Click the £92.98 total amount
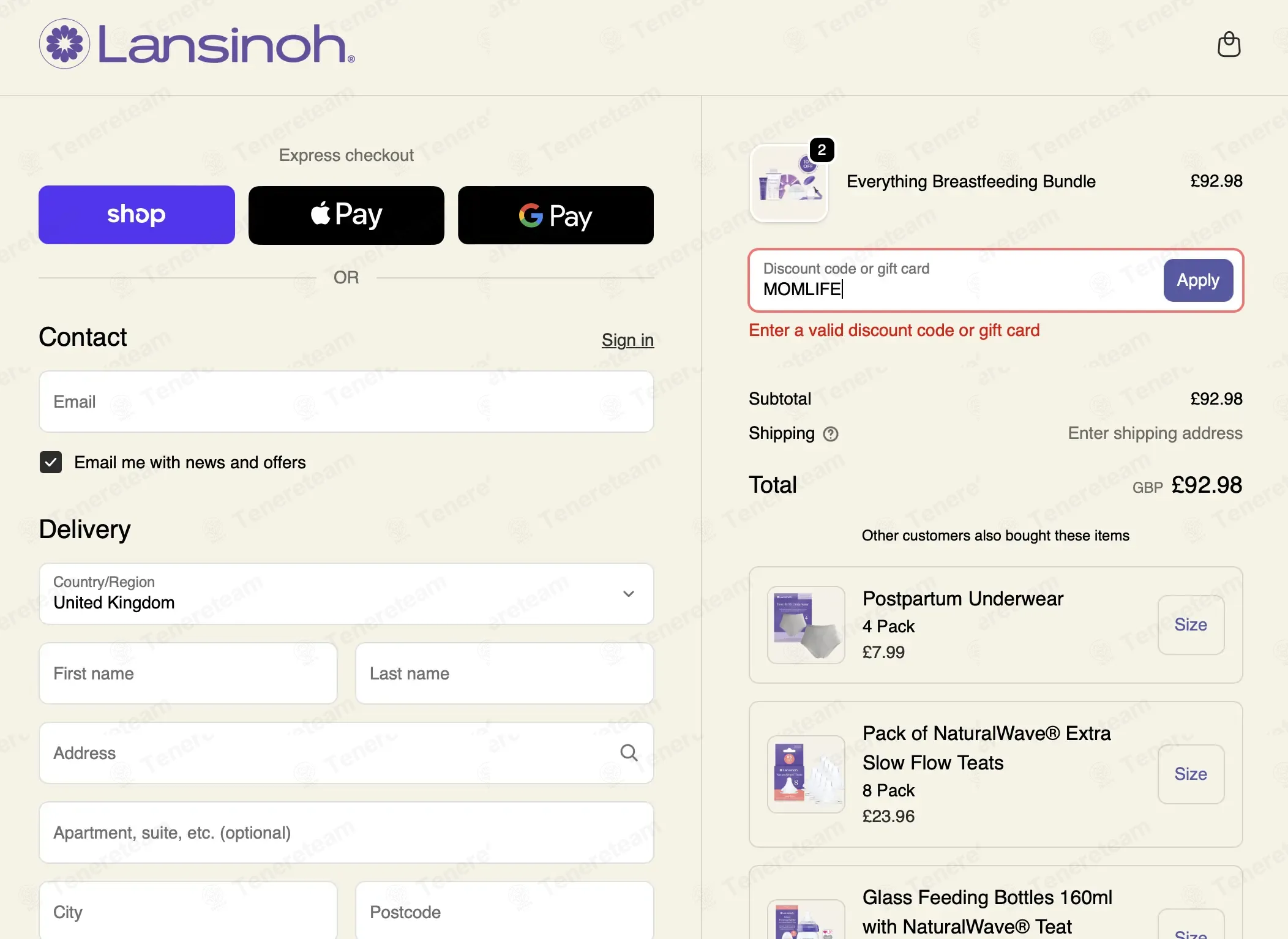1288x939 pixels. coord(1207,485)
